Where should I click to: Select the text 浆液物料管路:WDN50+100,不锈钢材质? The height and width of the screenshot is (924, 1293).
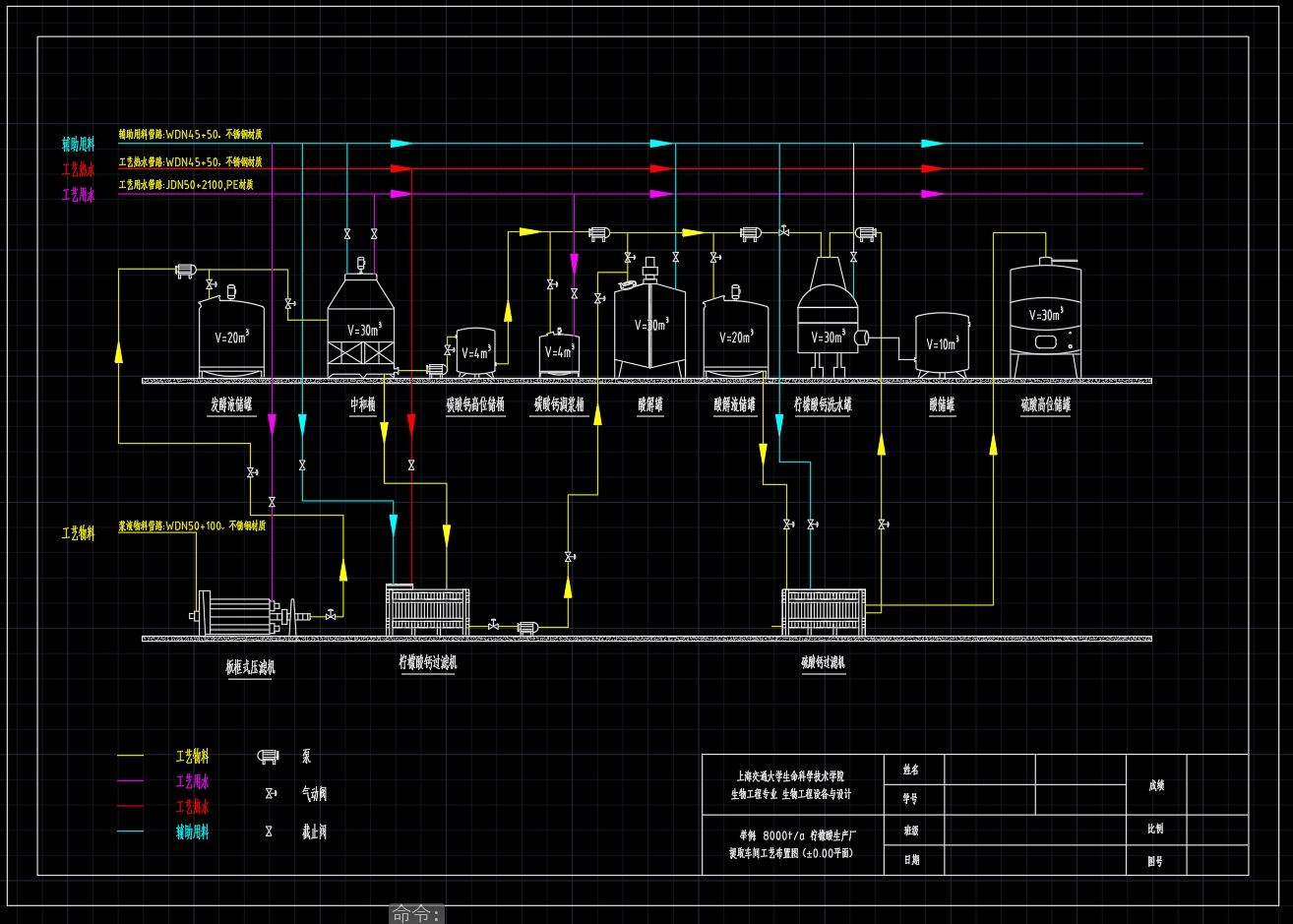pyautogui.click(x=192, y=526)
